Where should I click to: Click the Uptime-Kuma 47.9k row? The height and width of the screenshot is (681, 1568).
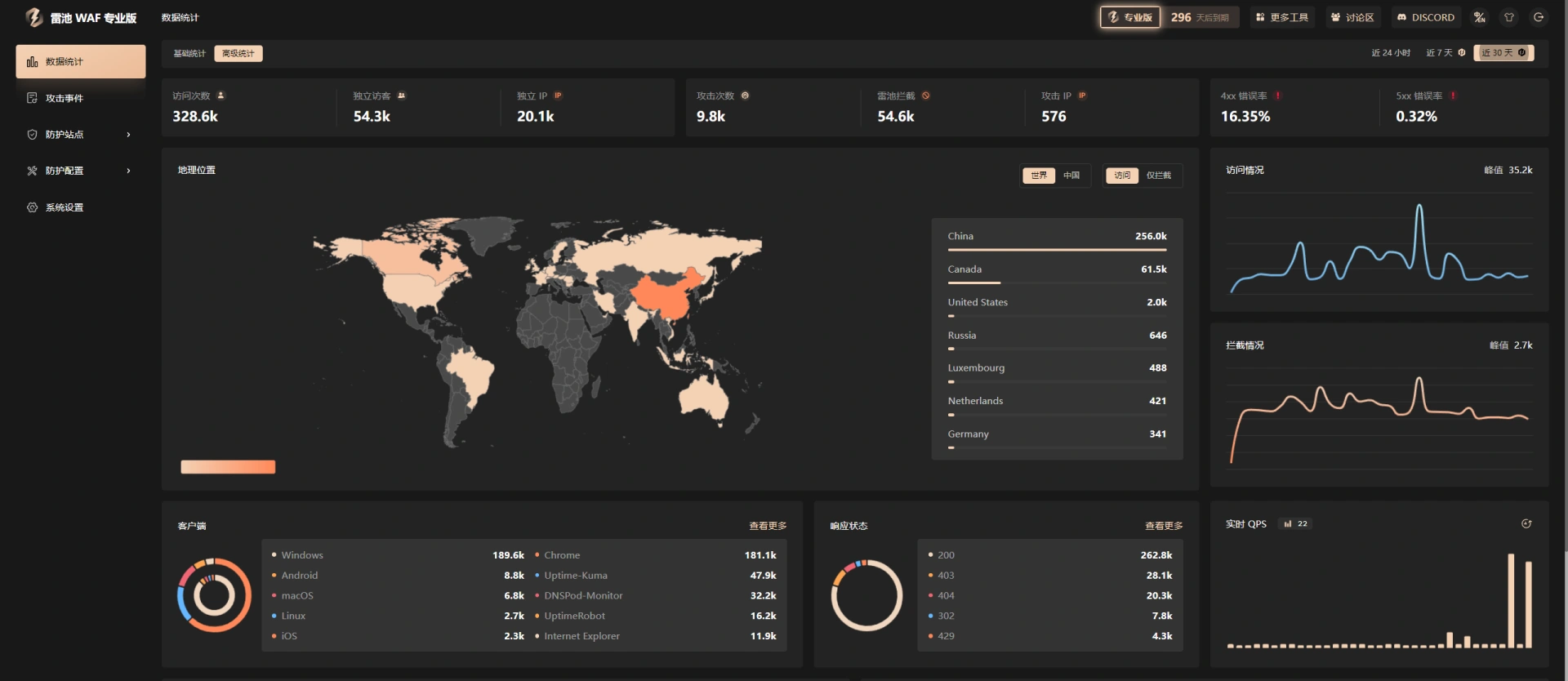point(656,576)
